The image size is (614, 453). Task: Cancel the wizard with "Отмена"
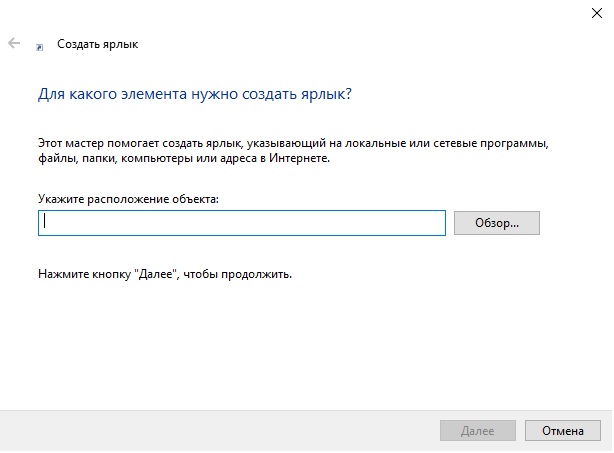(x=562, y=431)
